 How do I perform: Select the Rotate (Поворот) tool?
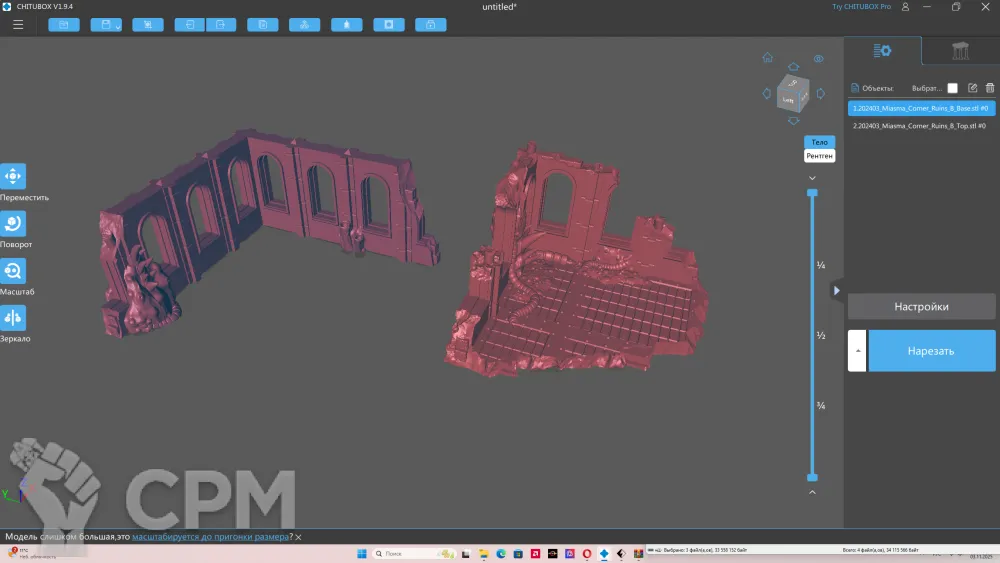(x=13, y=223)
